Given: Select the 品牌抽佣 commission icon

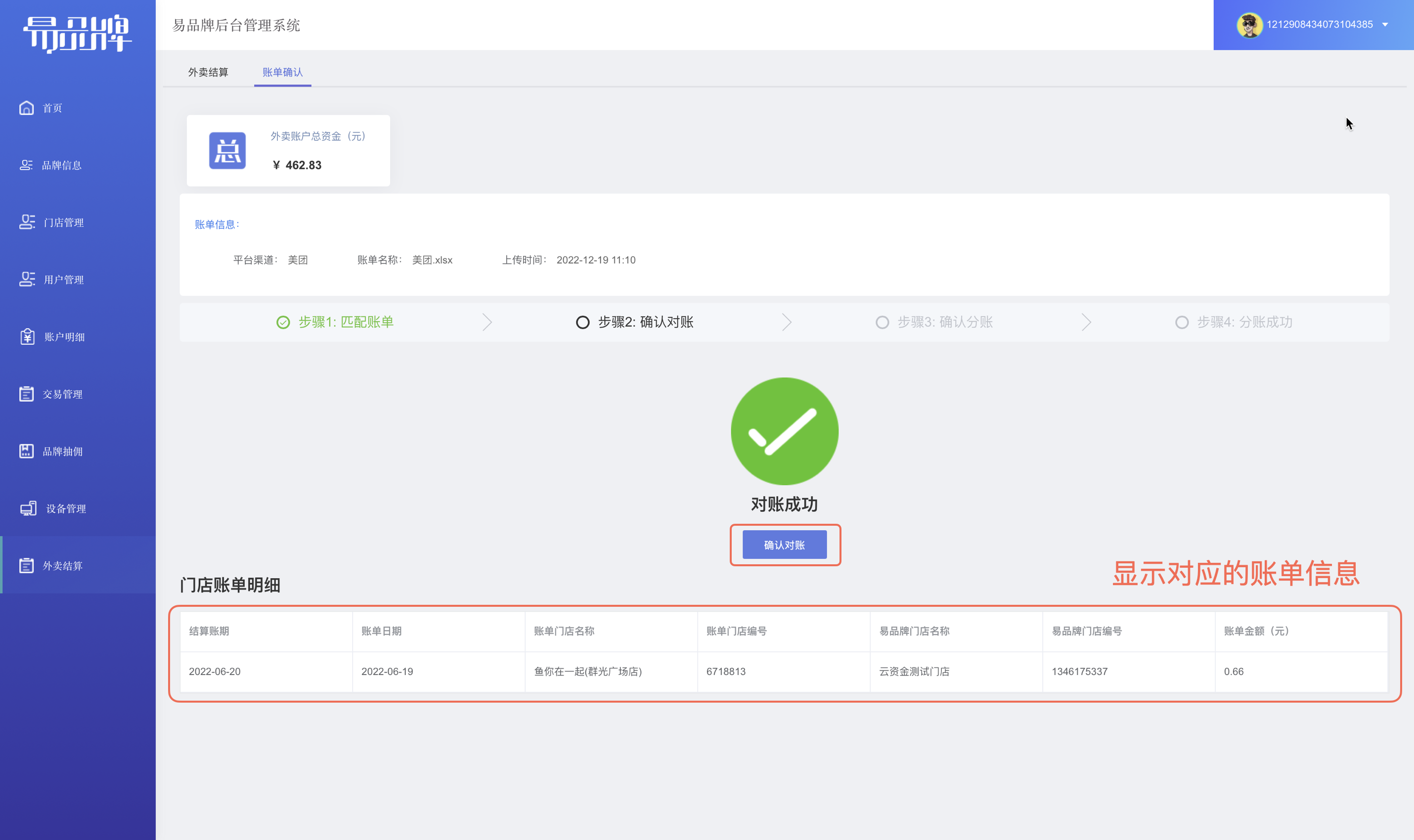Looking at the screenshot, I should [x=26, y=451].
